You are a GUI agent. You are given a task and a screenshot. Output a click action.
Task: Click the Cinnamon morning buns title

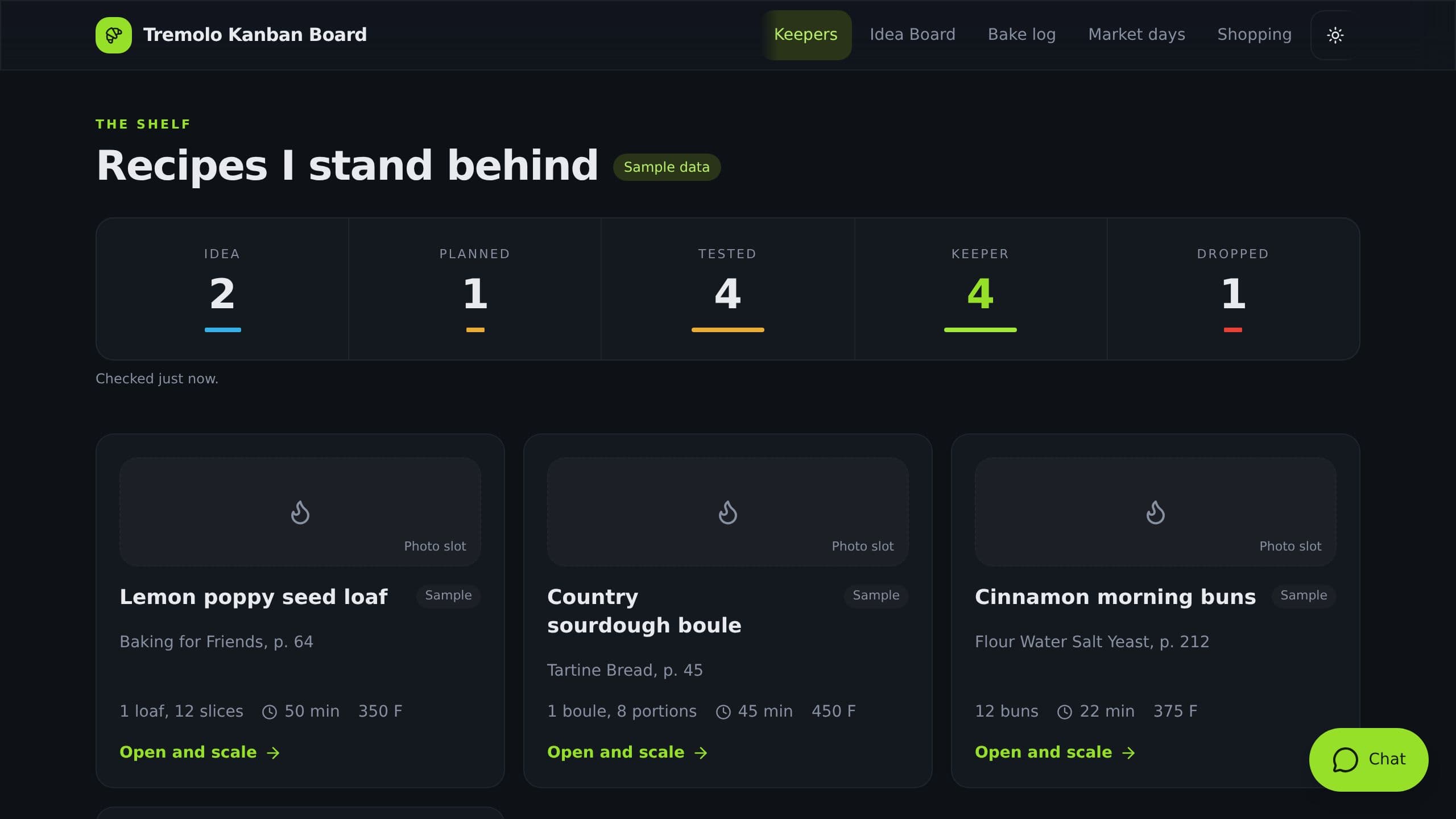1115,597
